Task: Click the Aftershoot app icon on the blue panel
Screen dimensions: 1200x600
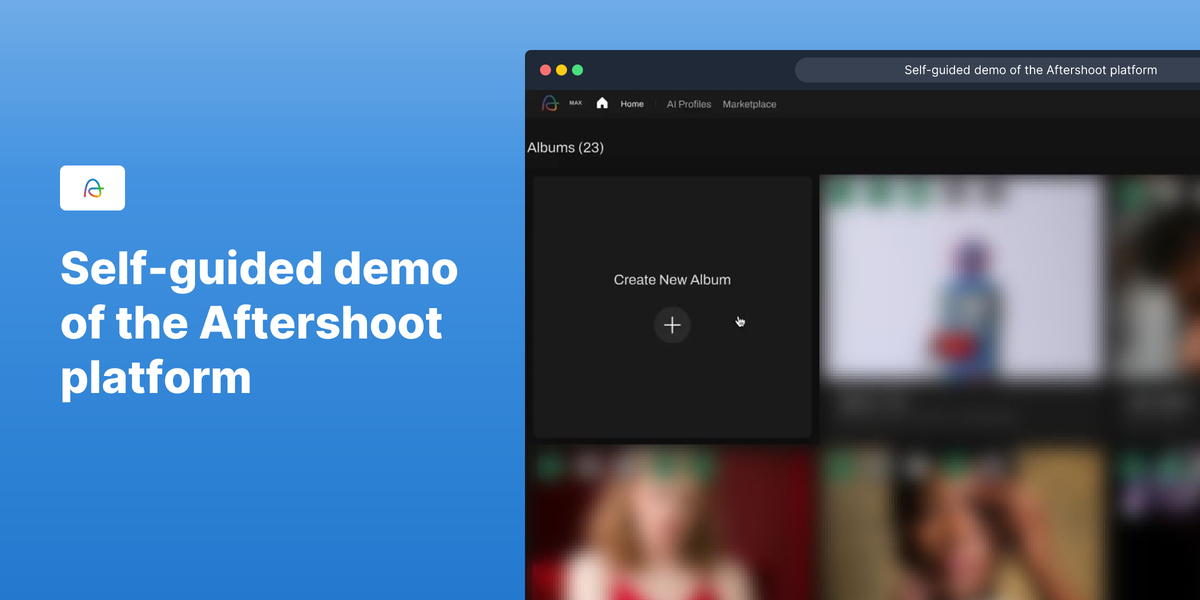Action: click(x=92, y=188)
